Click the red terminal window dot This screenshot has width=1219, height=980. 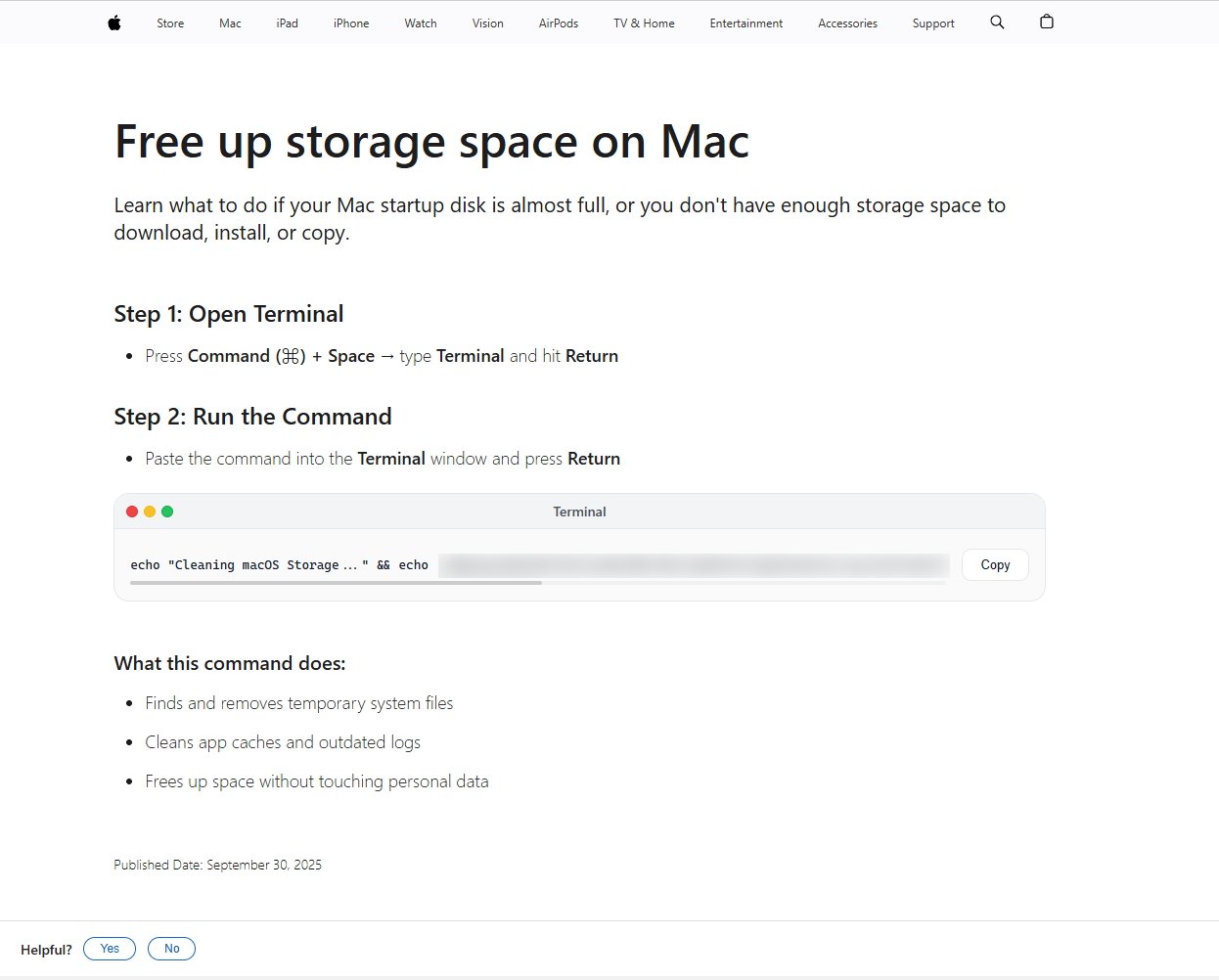(132, 512)
